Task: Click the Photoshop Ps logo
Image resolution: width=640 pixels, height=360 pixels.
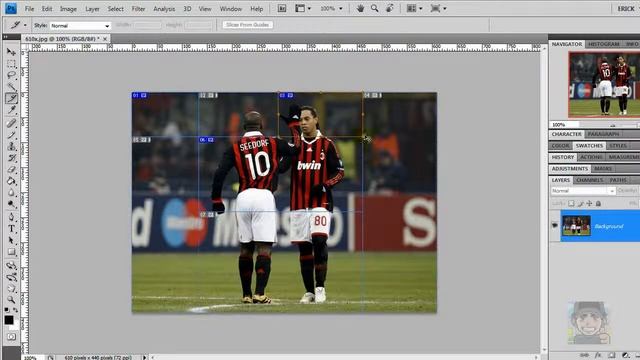Action: click(11, 8)
